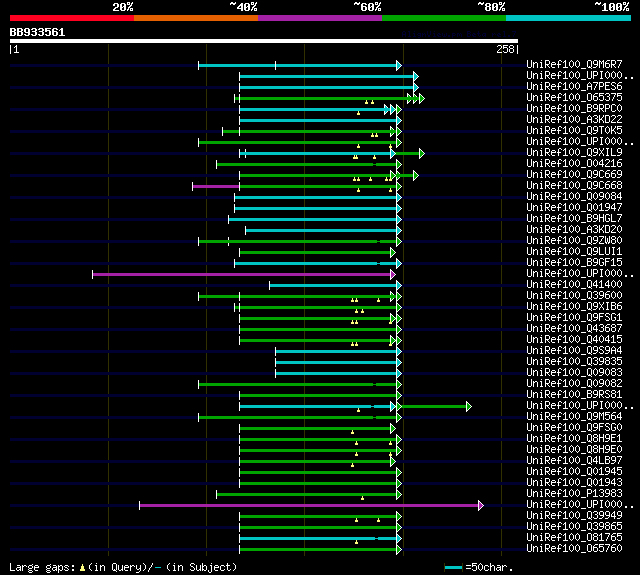Select the UniRef100_Q43687 label
Viewport: 640px width, 575px height.
574,329
